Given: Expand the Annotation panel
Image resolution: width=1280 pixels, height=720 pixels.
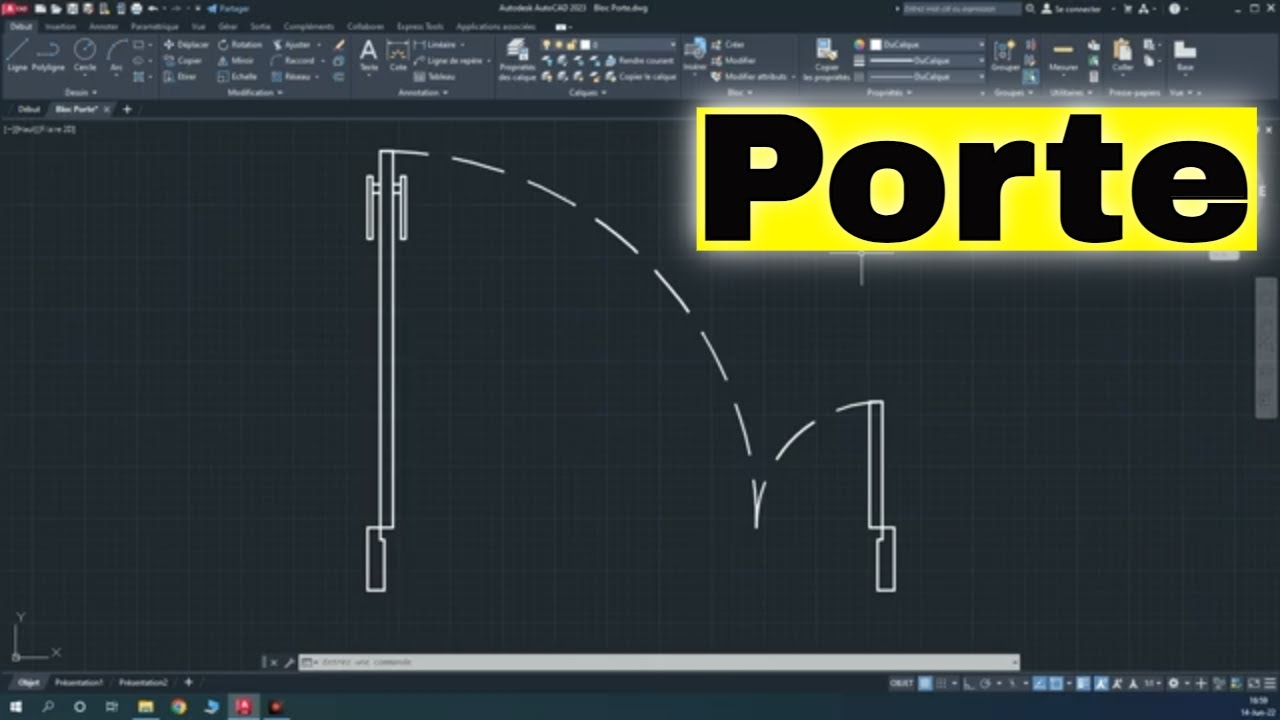Looking at the screenshot, I should (x=423, y=92).
